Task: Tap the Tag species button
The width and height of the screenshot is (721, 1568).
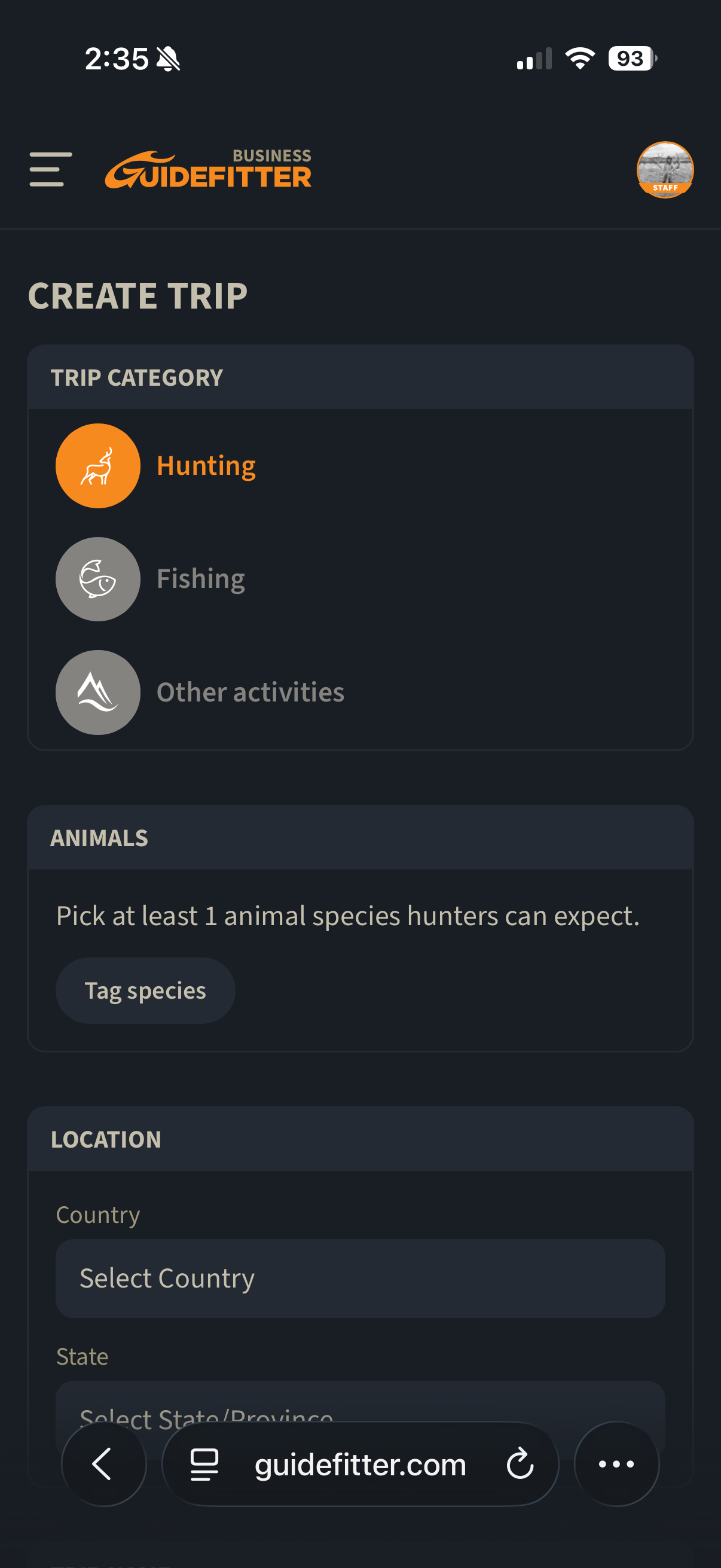Action: pyautogui.click(x=145, y=990)
